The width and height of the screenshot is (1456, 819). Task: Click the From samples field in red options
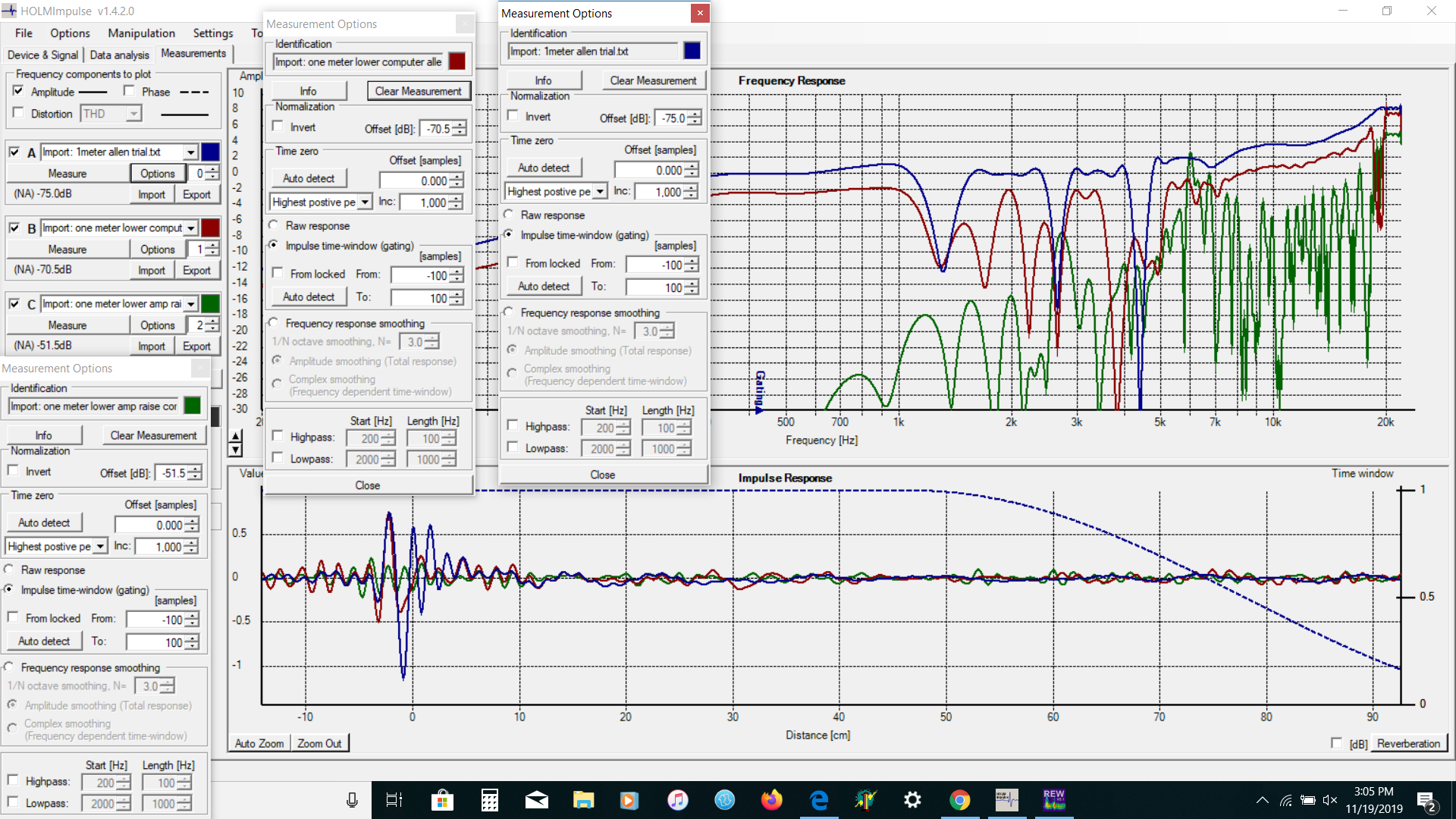click(x=420, y=276)
